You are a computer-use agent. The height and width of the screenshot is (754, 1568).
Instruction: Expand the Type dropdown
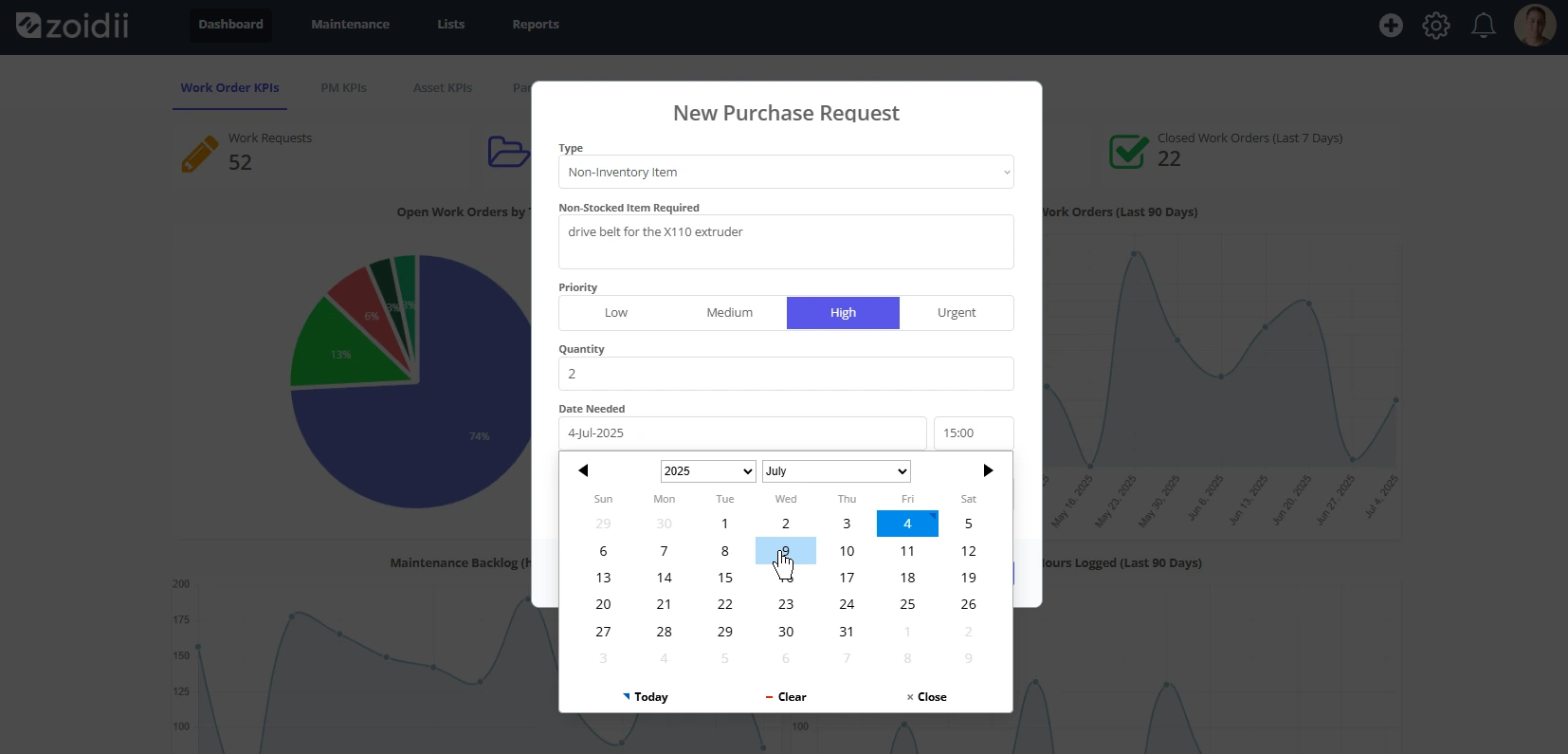pos(786,172)
